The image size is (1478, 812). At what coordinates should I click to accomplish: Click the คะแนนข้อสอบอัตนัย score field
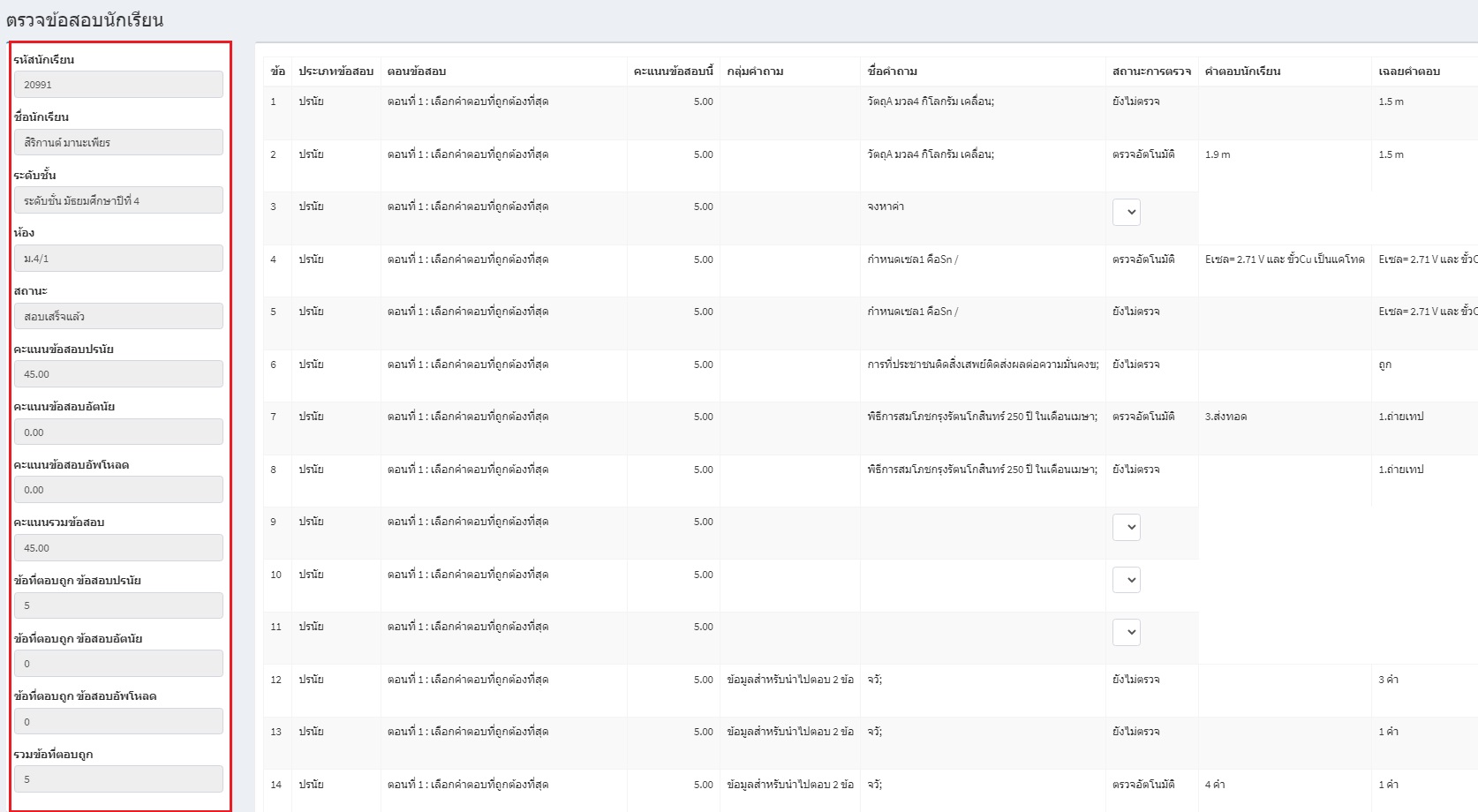click(118, 432)
